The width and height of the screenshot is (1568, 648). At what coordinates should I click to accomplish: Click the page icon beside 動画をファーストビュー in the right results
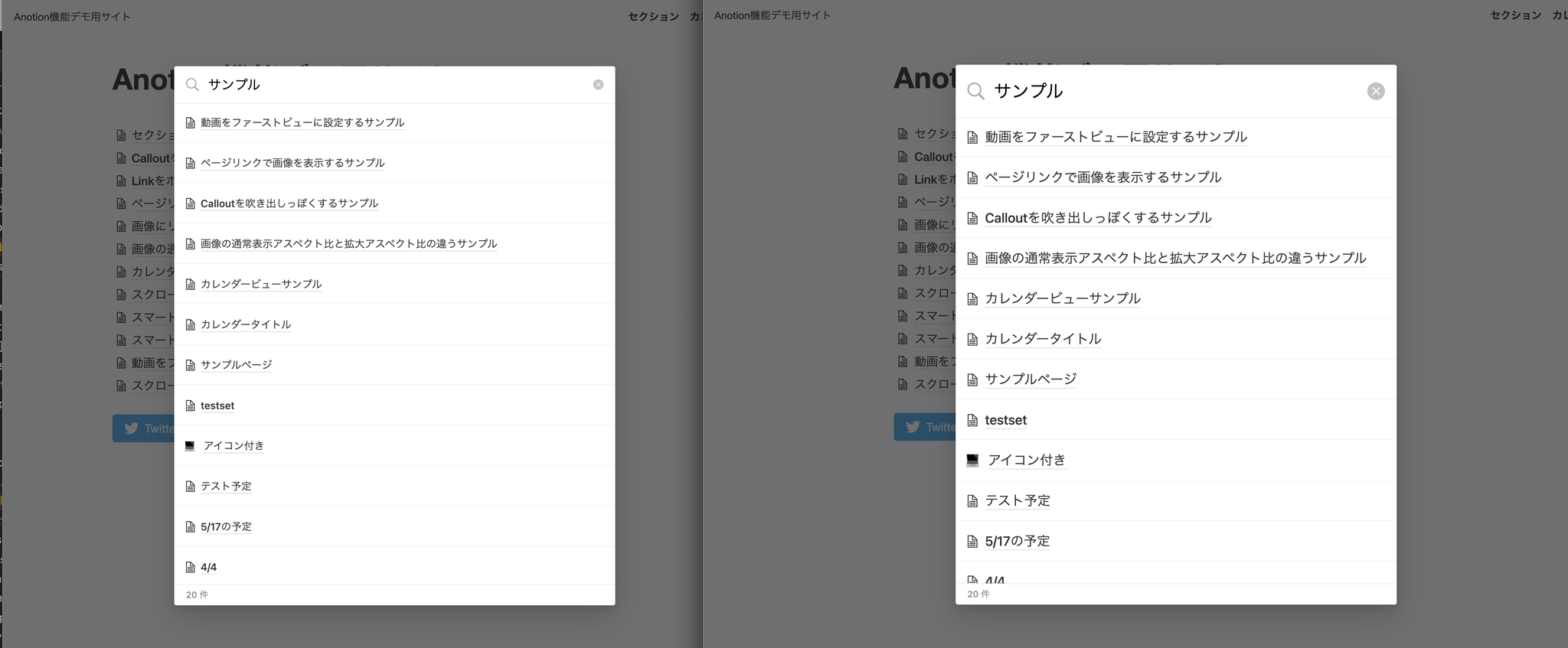(x=972, y=138)
